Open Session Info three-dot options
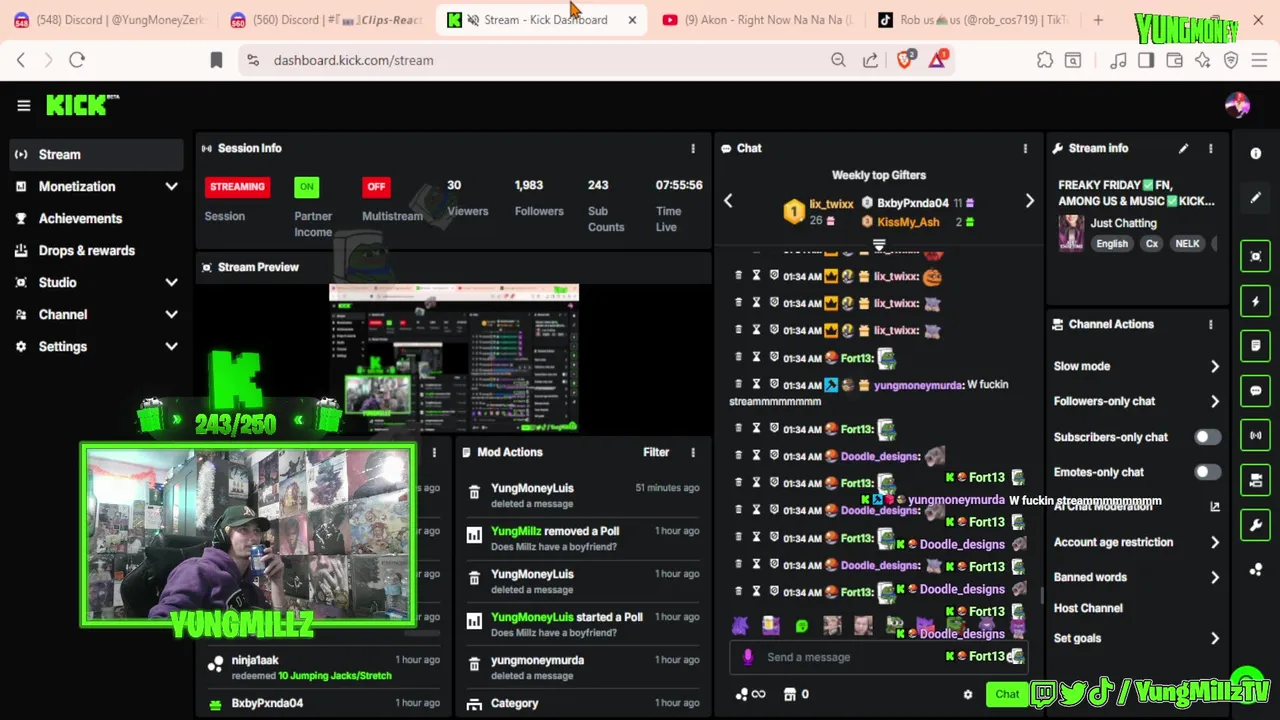 pyautogui.click(x=693, y=148)
